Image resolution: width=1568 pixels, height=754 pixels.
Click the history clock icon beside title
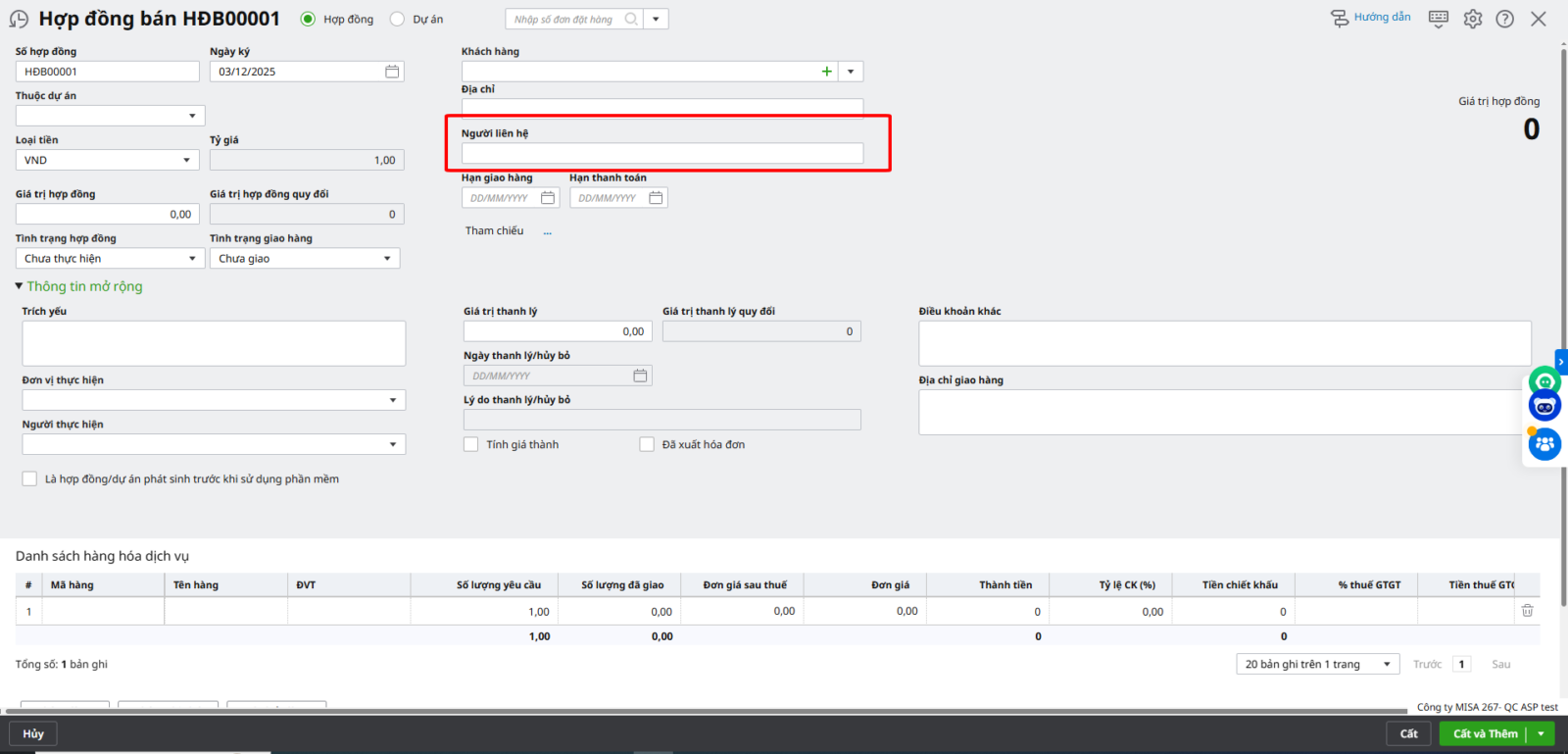pos(19,20)
